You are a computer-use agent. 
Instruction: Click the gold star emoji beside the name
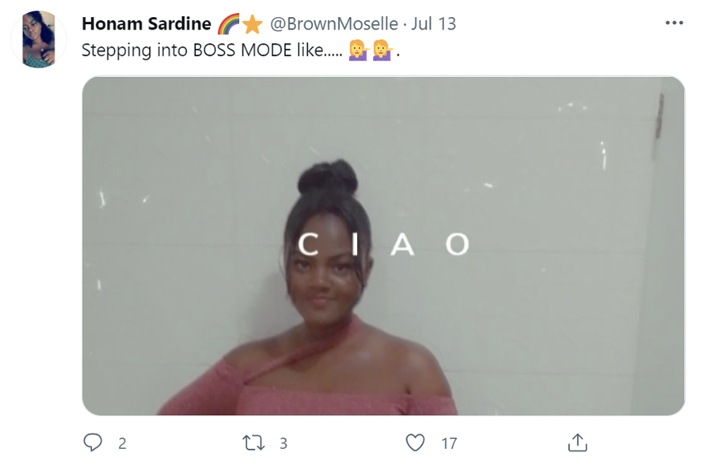coord(253,24)
